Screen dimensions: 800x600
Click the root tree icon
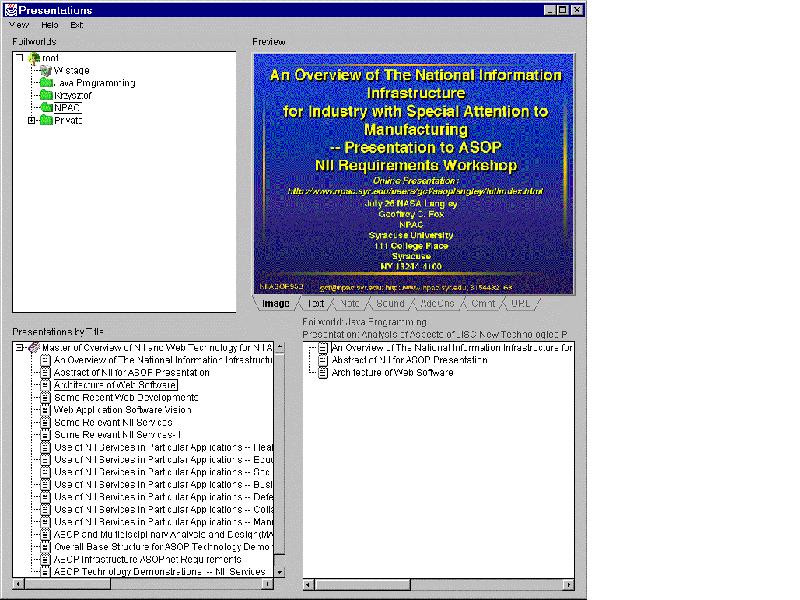35,58
